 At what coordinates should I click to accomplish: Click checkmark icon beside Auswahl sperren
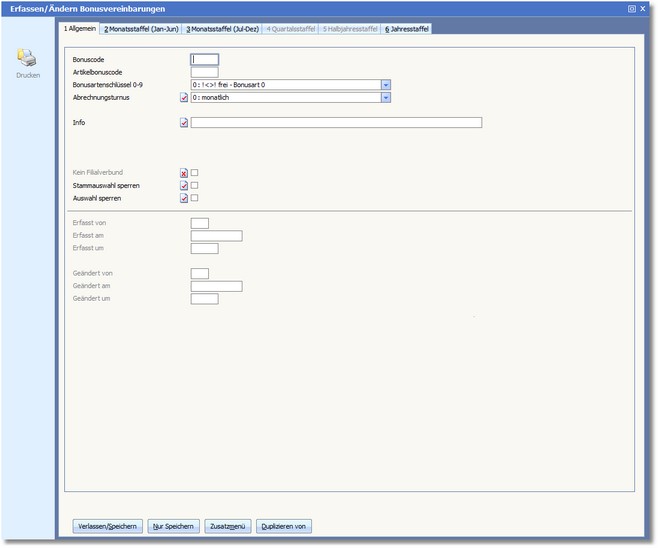point(184,199)
